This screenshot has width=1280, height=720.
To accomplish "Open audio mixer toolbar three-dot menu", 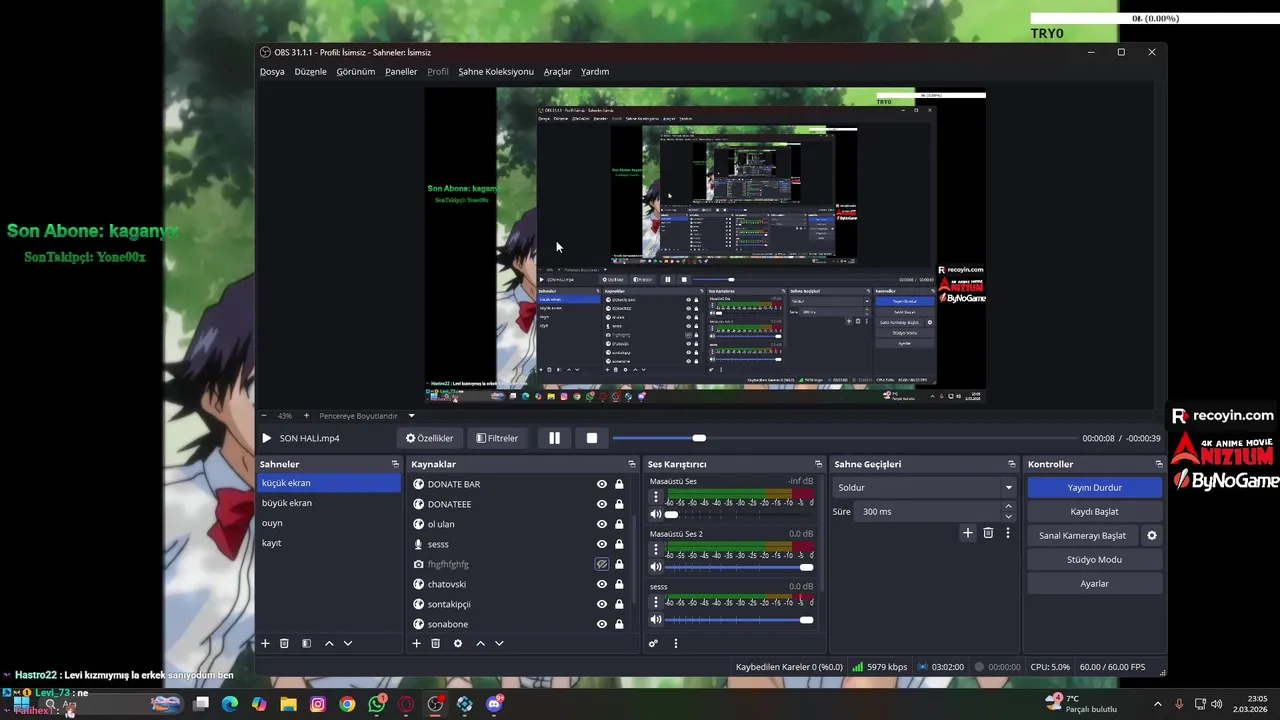I will [676, 643].
